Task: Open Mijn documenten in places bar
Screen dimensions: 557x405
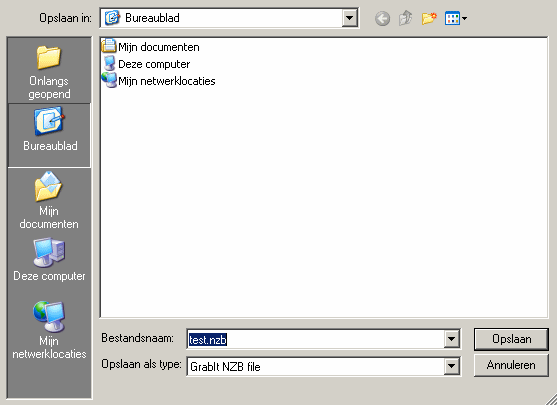Action: (49, 200)
